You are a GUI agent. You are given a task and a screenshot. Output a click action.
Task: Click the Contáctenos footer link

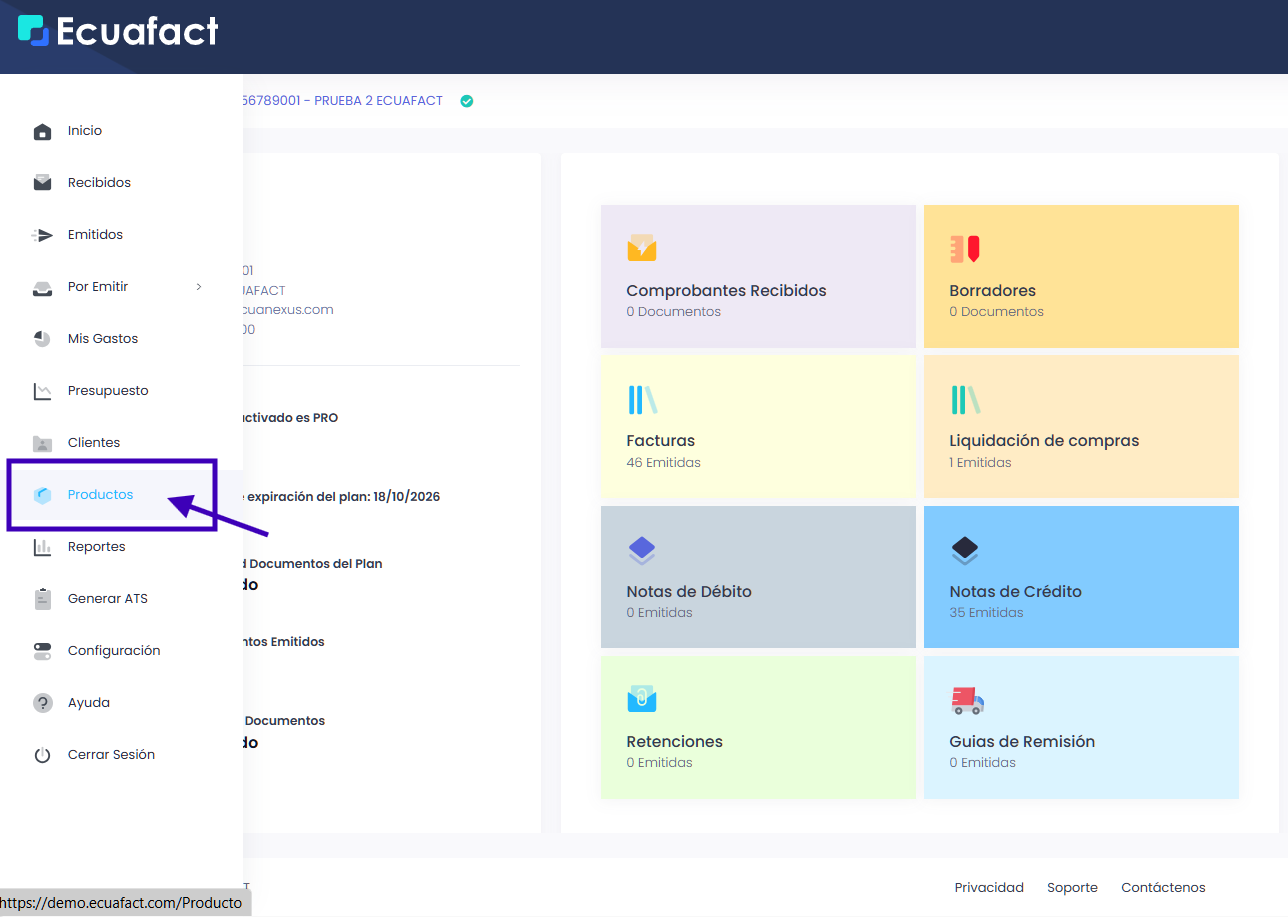point(1163,887)
